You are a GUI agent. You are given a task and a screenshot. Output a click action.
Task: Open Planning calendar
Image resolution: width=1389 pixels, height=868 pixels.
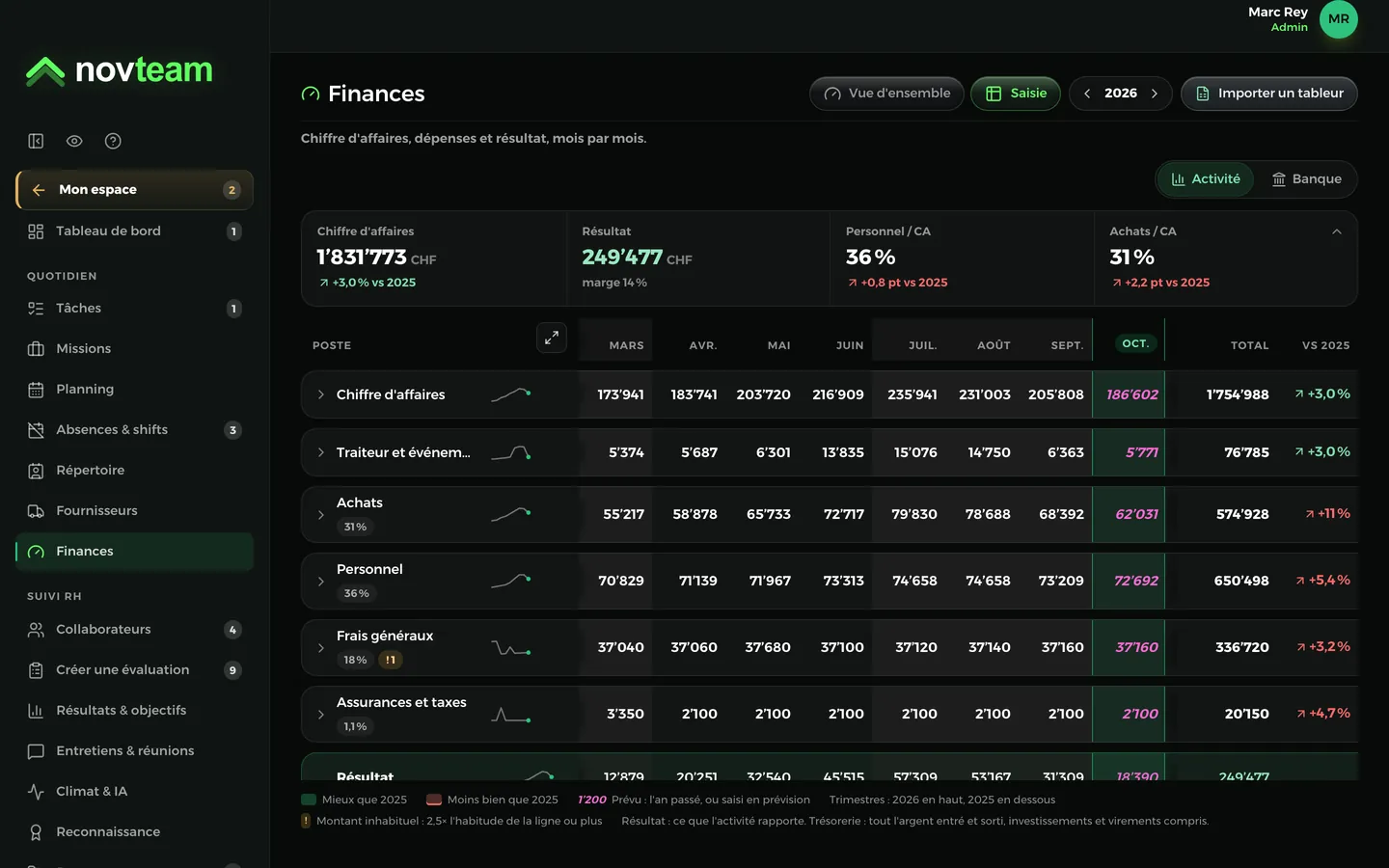pos(134,390)
